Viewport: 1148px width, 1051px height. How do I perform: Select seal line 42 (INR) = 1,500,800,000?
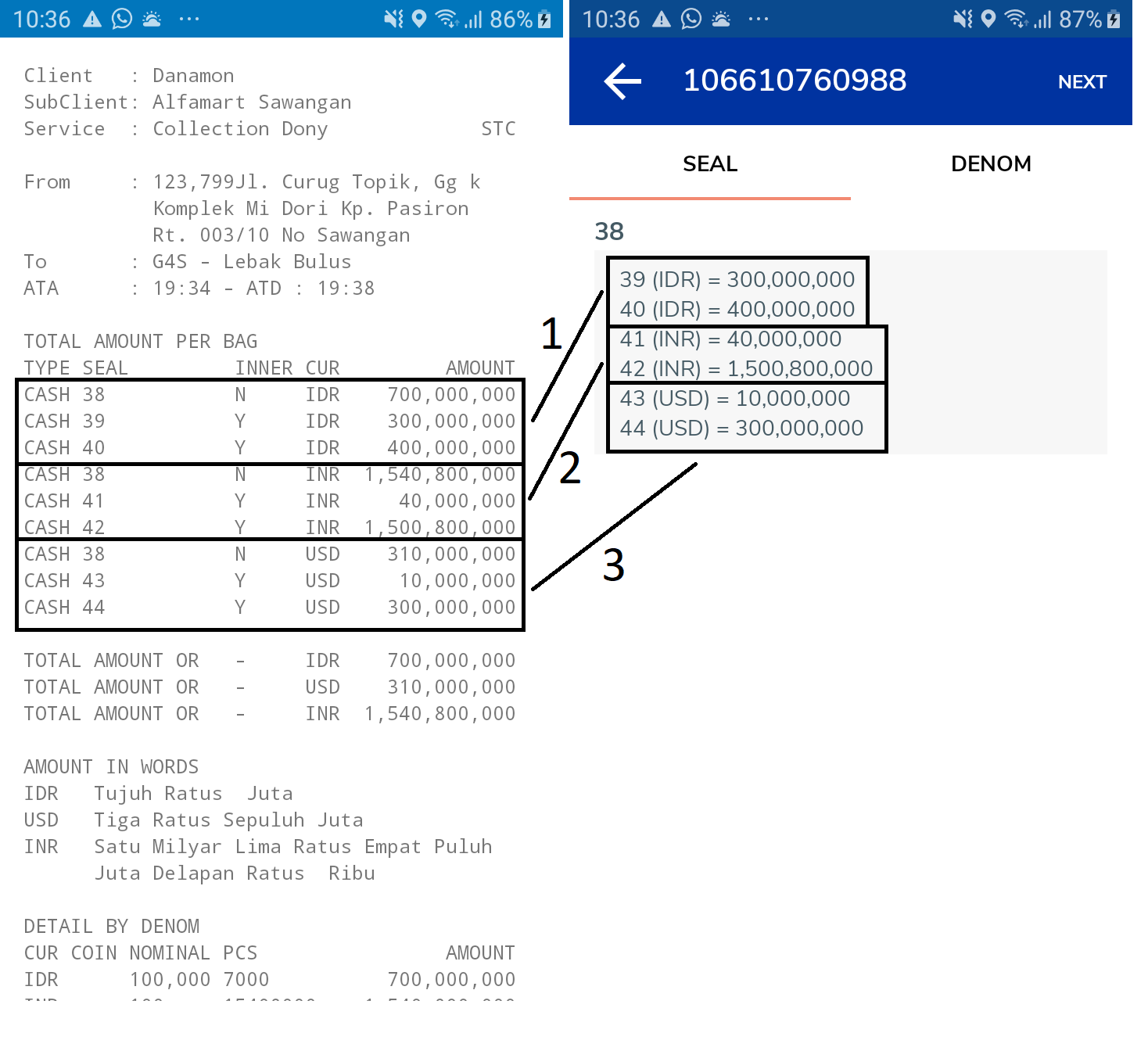click(746, 368)
